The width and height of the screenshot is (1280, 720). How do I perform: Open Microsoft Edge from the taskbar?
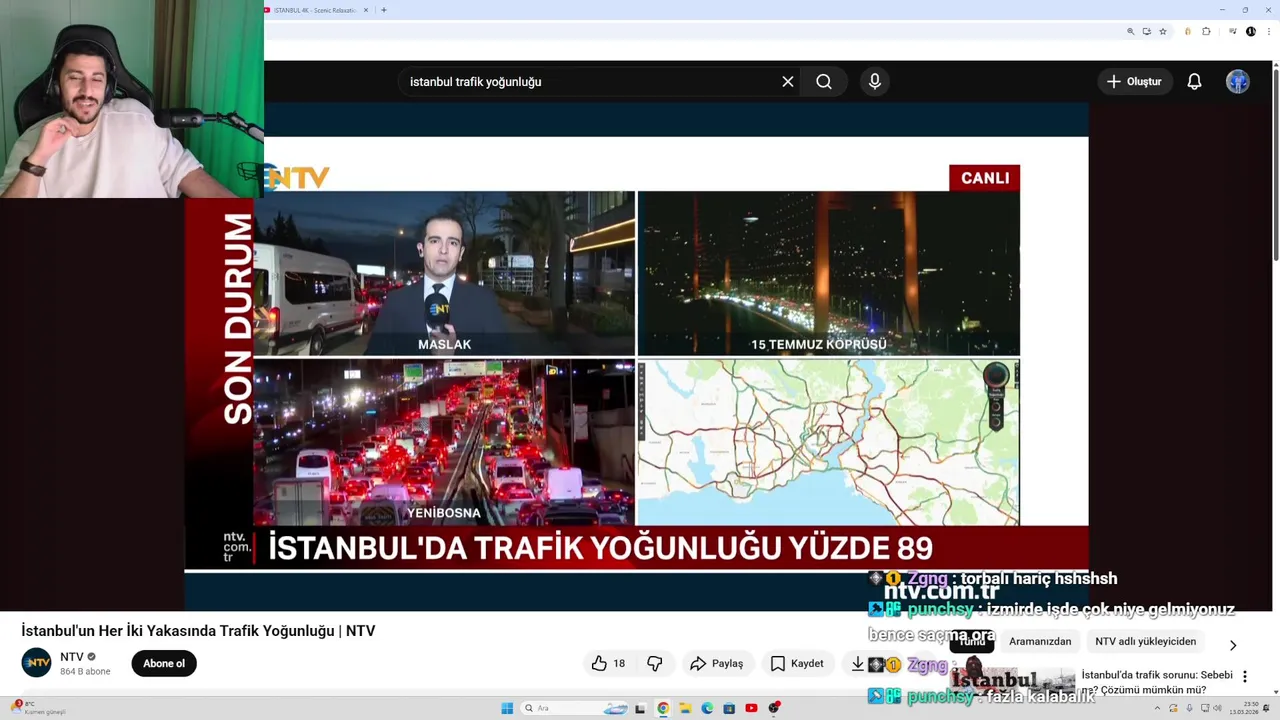(707, 708)
